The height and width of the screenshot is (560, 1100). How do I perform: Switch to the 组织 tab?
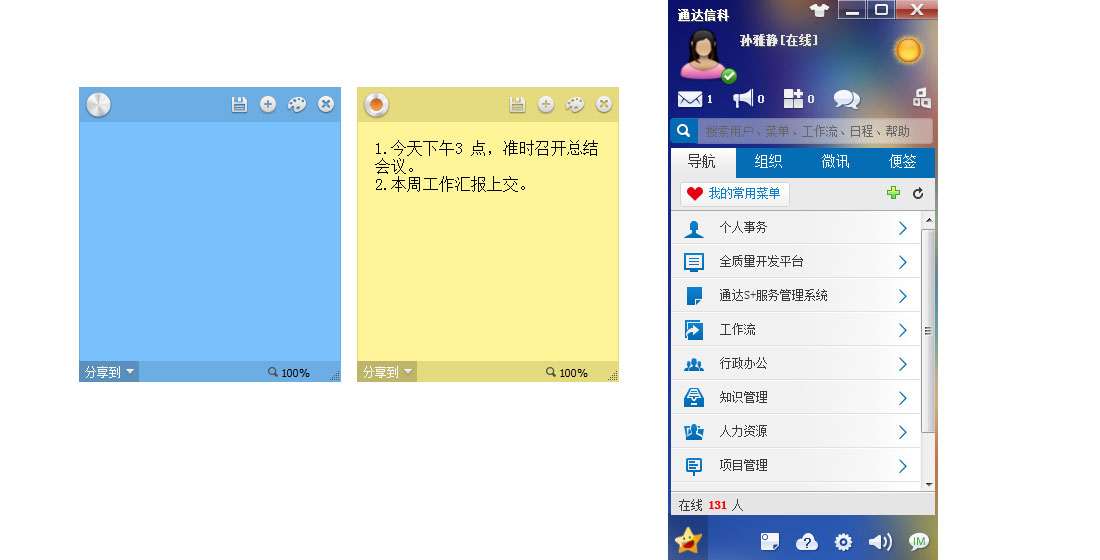[x=768, y=162]
